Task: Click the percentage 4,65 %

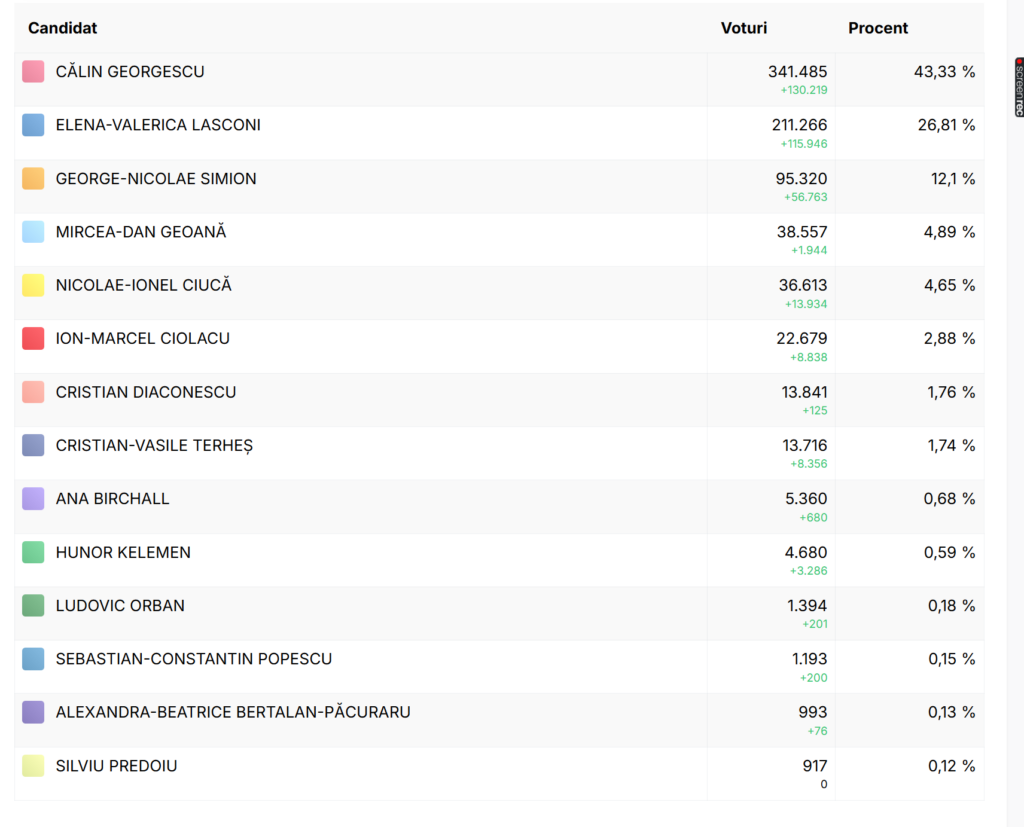Action: 950,285
